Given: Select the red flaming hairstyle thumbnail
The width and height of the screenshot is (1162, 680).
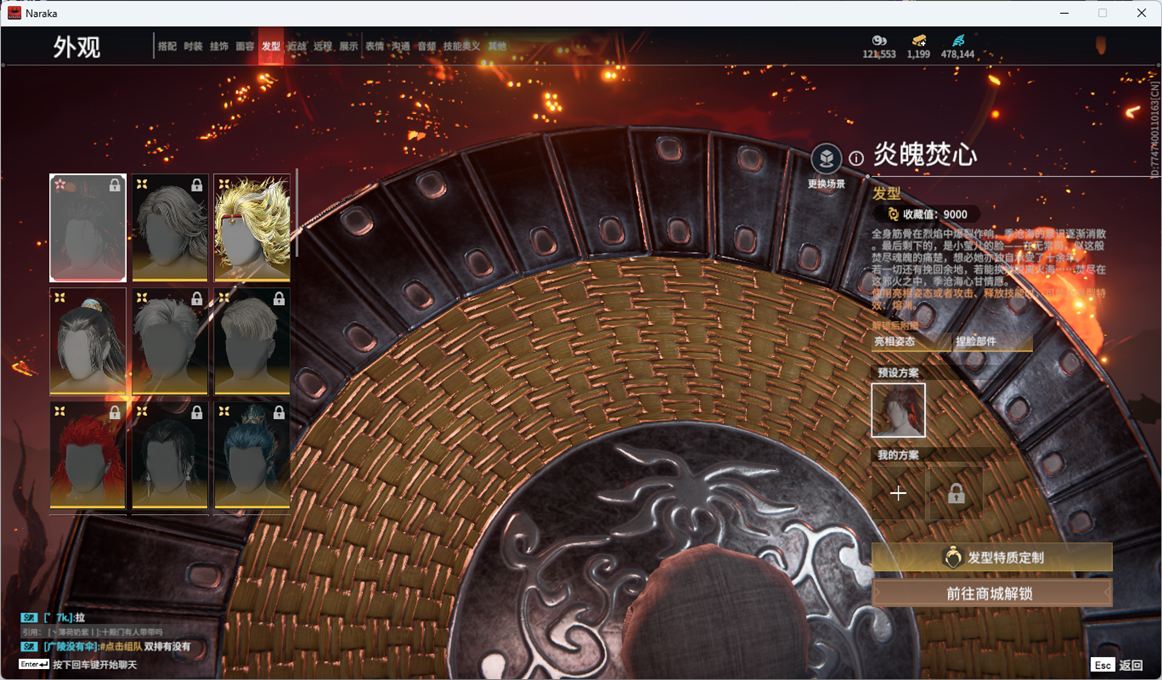Looking at the screenshot, I should point(88,455).
